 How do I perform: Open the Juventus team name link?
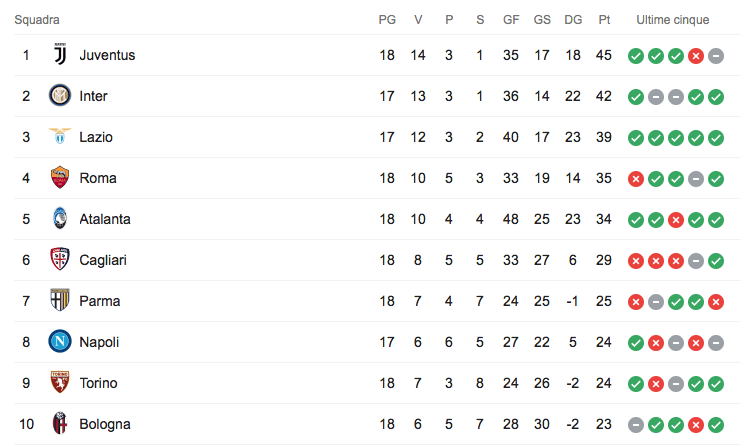click(107, 55)
